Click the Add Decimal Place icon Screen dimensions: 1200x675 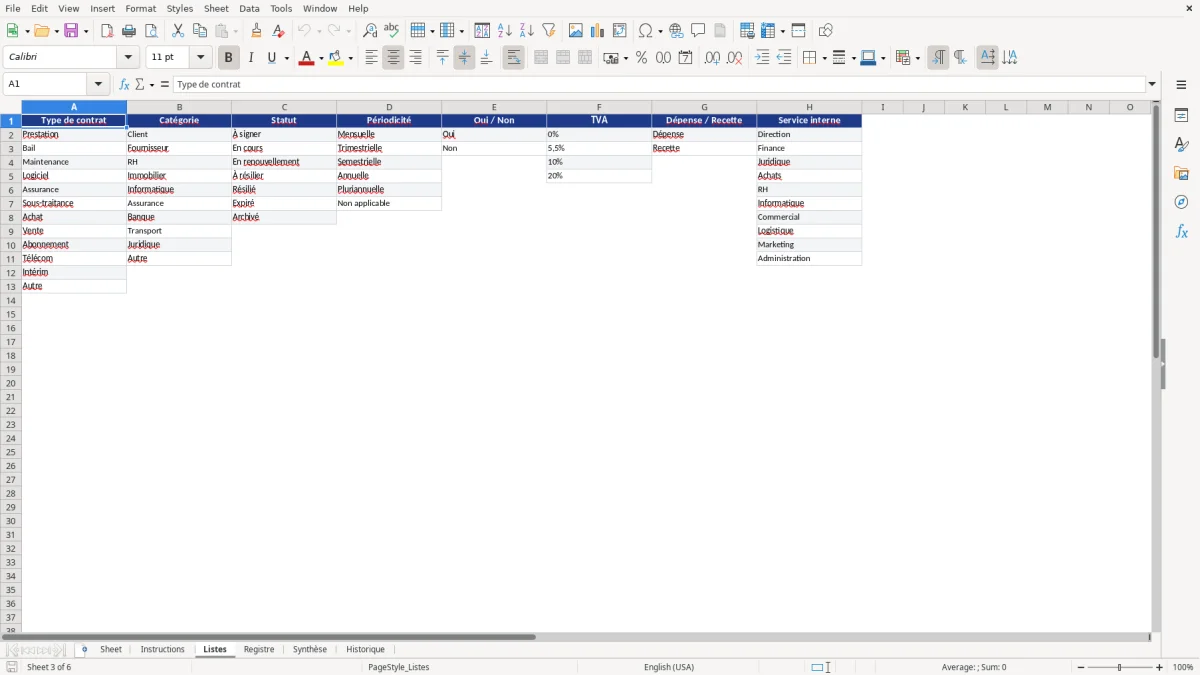click(712, 58)
